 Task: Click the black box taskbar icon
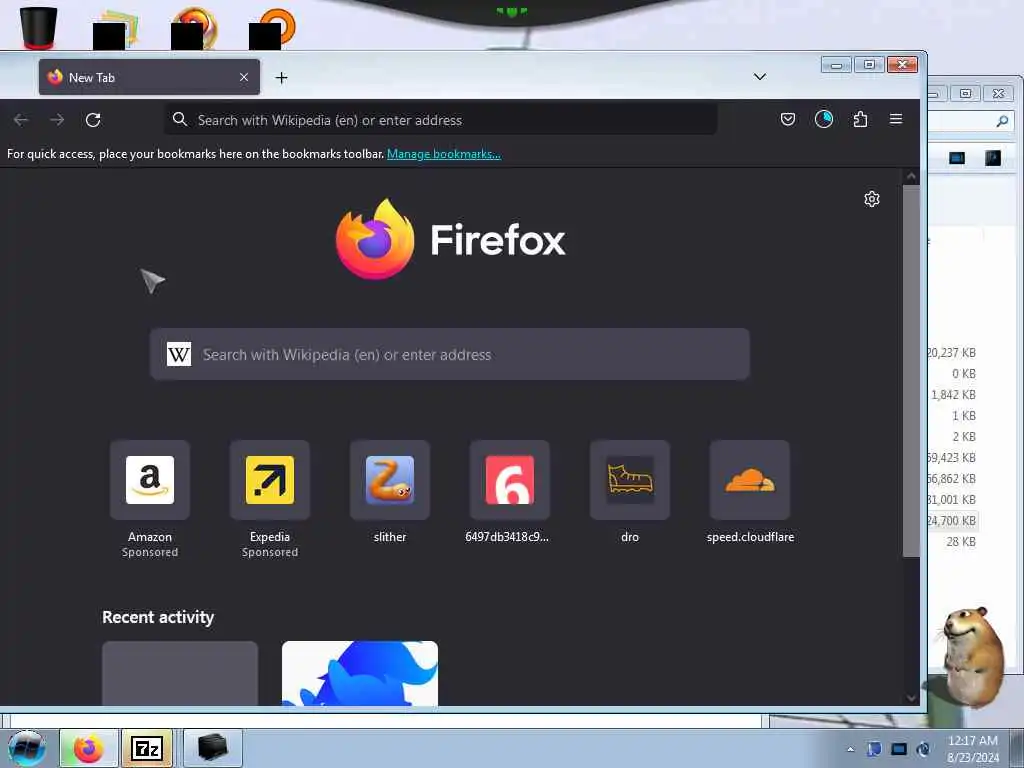[212, 748]
